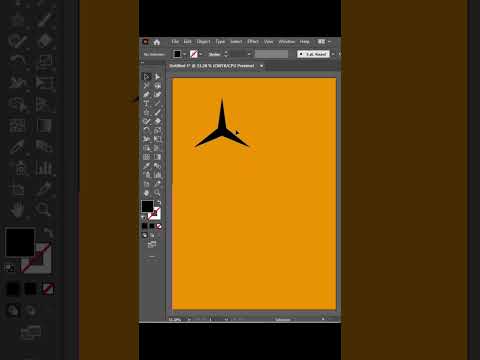Select the Column Graph tool

(157, 175)
